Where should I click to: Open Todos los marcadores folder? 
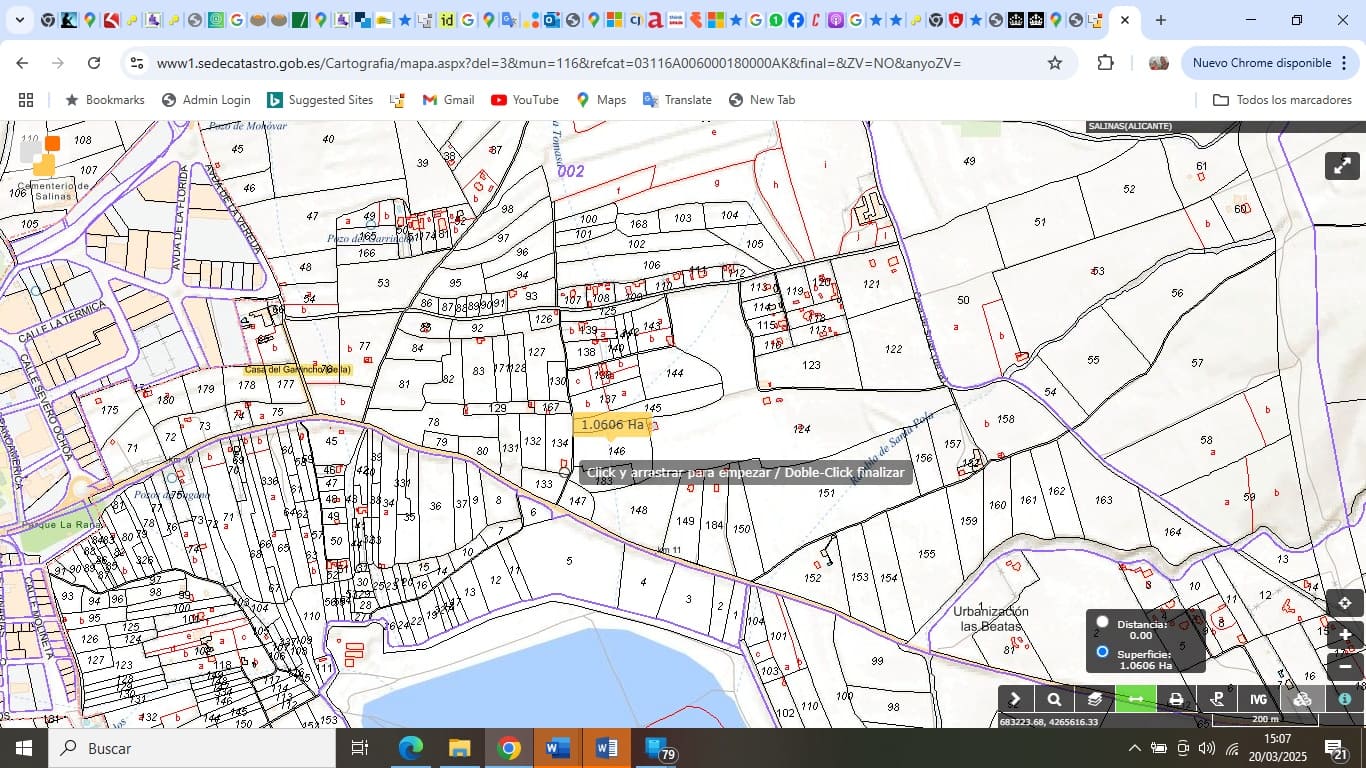point(1282,100)
